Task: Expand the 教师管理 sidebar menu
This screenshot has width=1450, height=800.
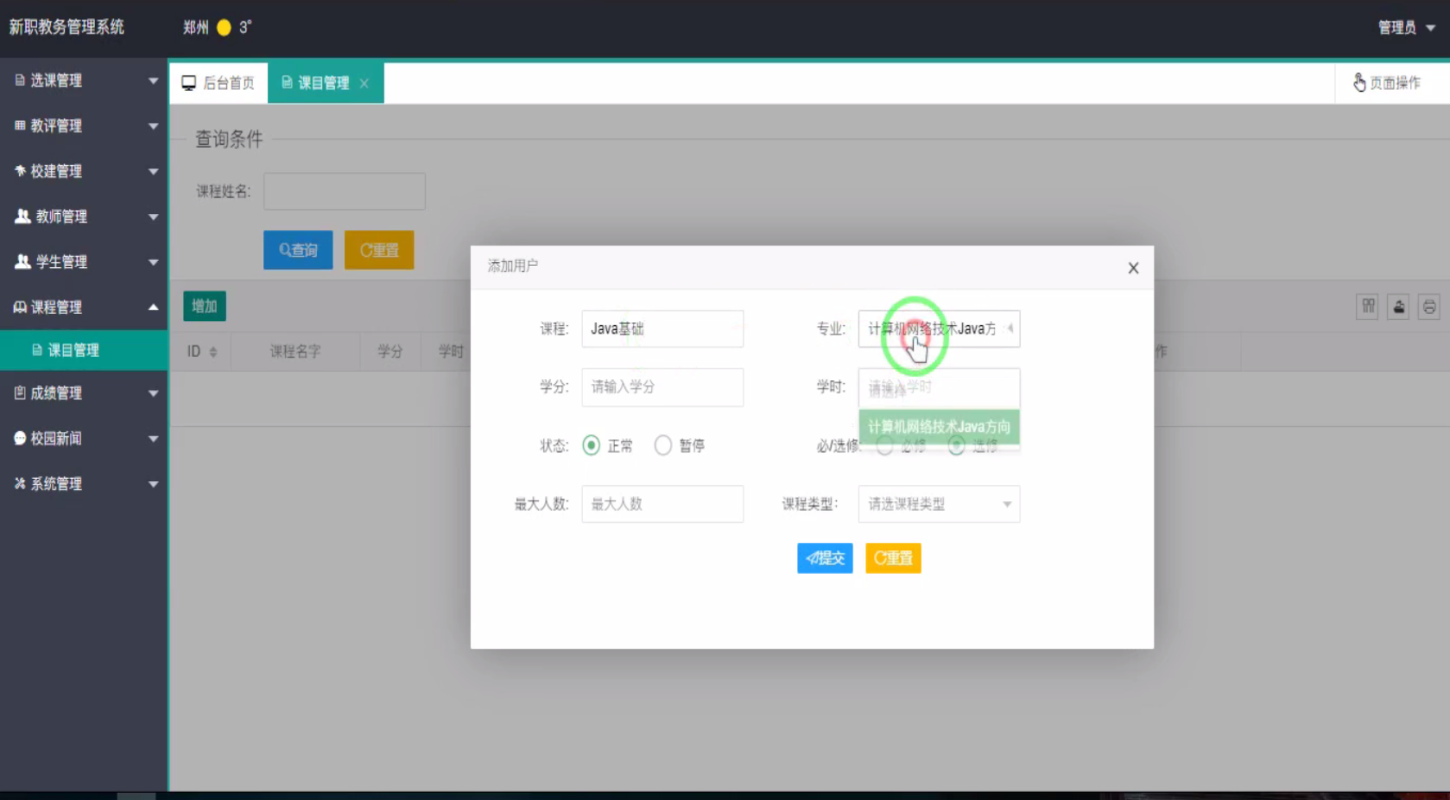Action: pos(84,216)
